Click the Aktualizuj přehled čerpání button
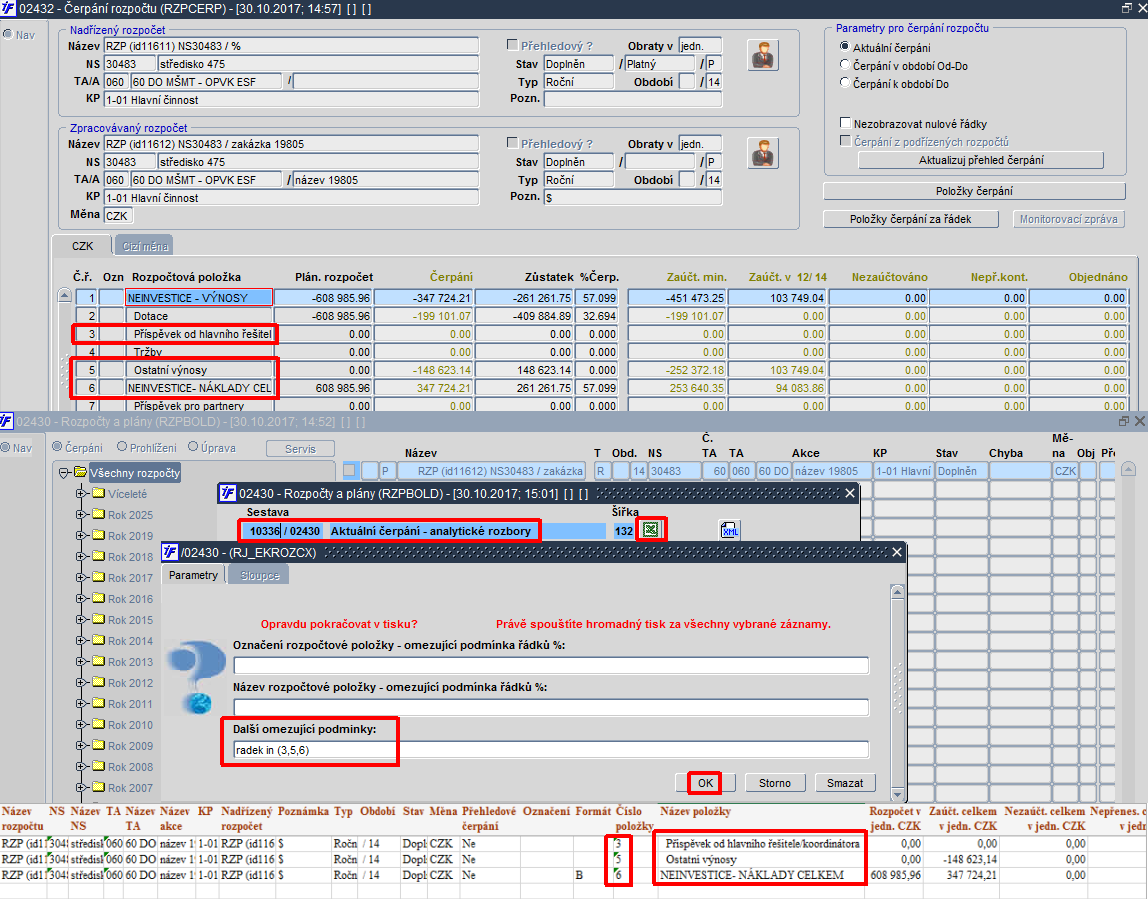Viewport: 1148px width, 899px height. pyautogui.click(x=962, y=160)
